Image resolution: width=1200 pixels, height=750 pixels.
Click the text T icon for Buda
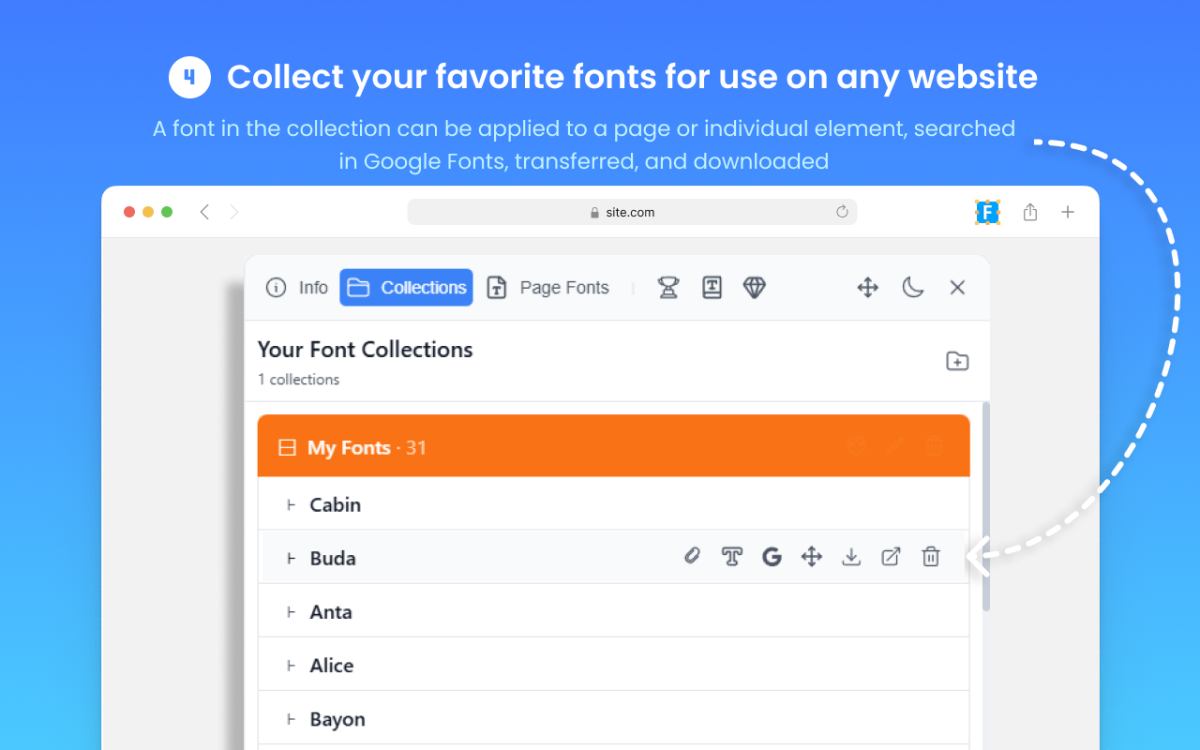(732, 557)
